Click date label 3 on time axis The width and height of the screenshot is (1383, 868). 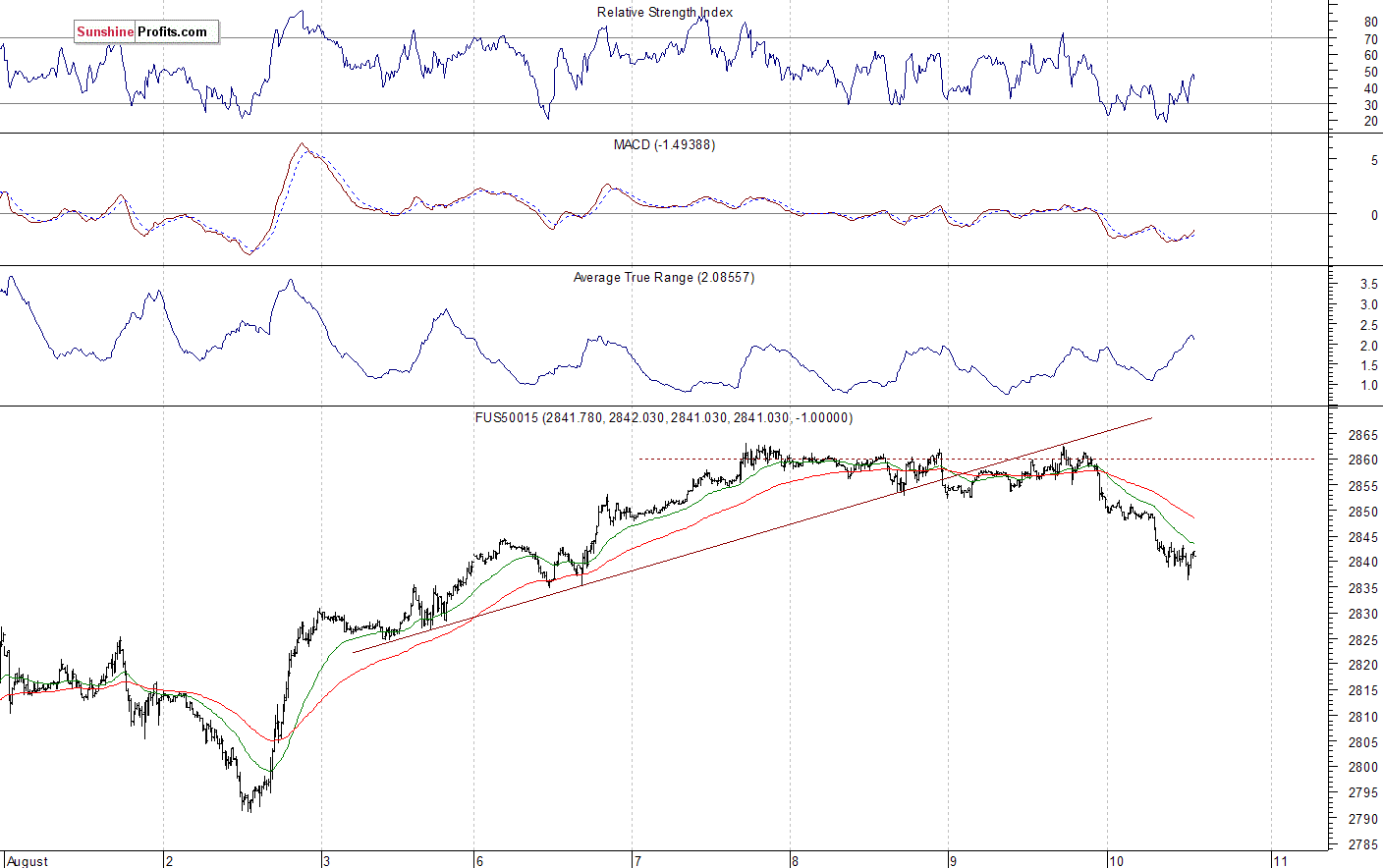point(326,861)
